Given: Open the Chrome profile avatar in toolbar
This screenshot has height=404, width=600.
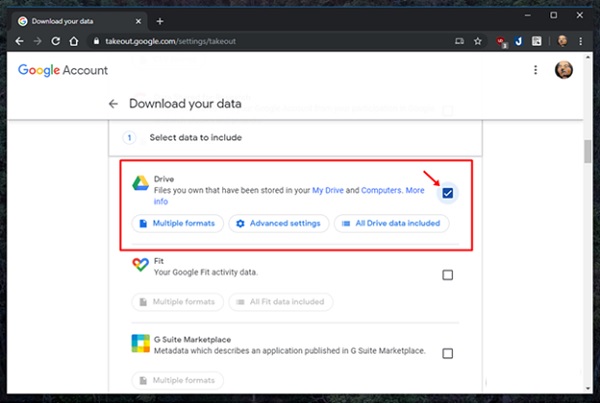Looking at the screenshot, I should pyautogui.click(x=562, y=41).
